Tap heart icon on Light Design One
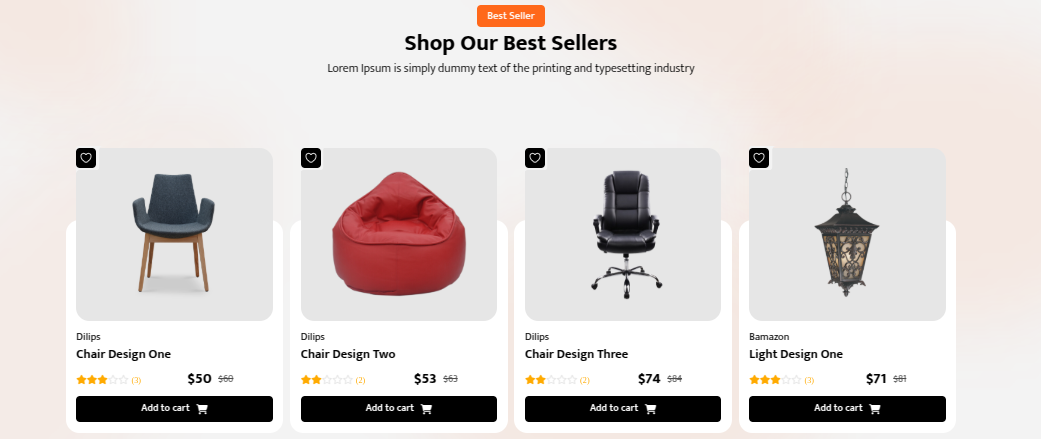 (759, 158)
